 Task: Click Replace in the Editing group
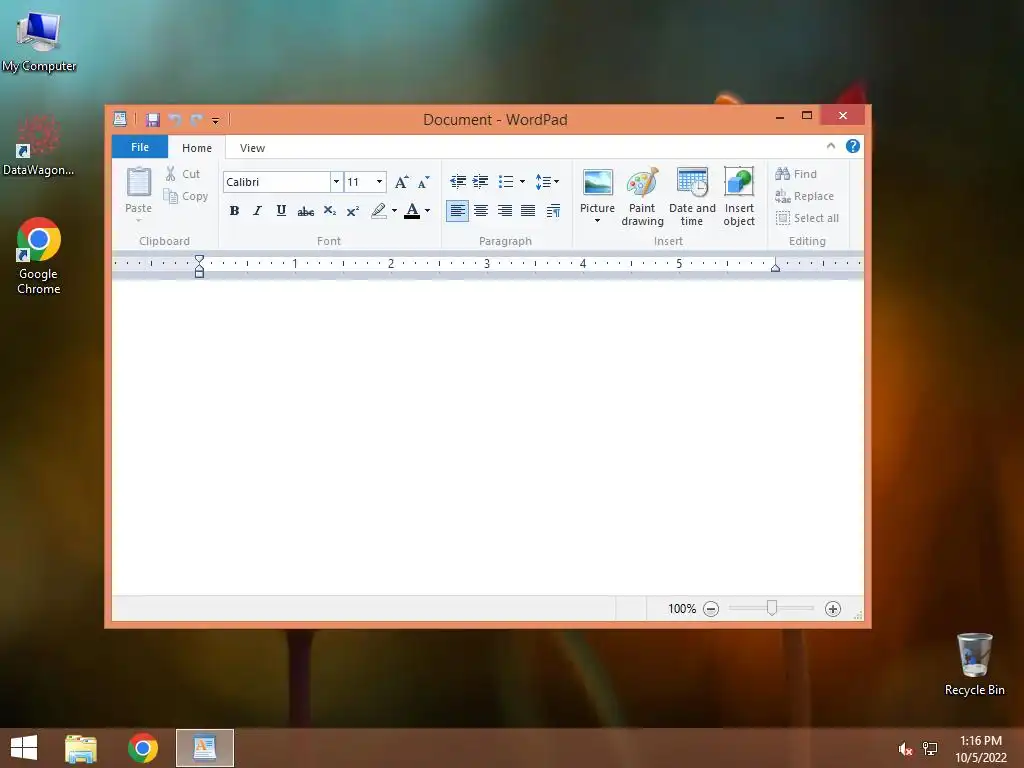[805, 196]
